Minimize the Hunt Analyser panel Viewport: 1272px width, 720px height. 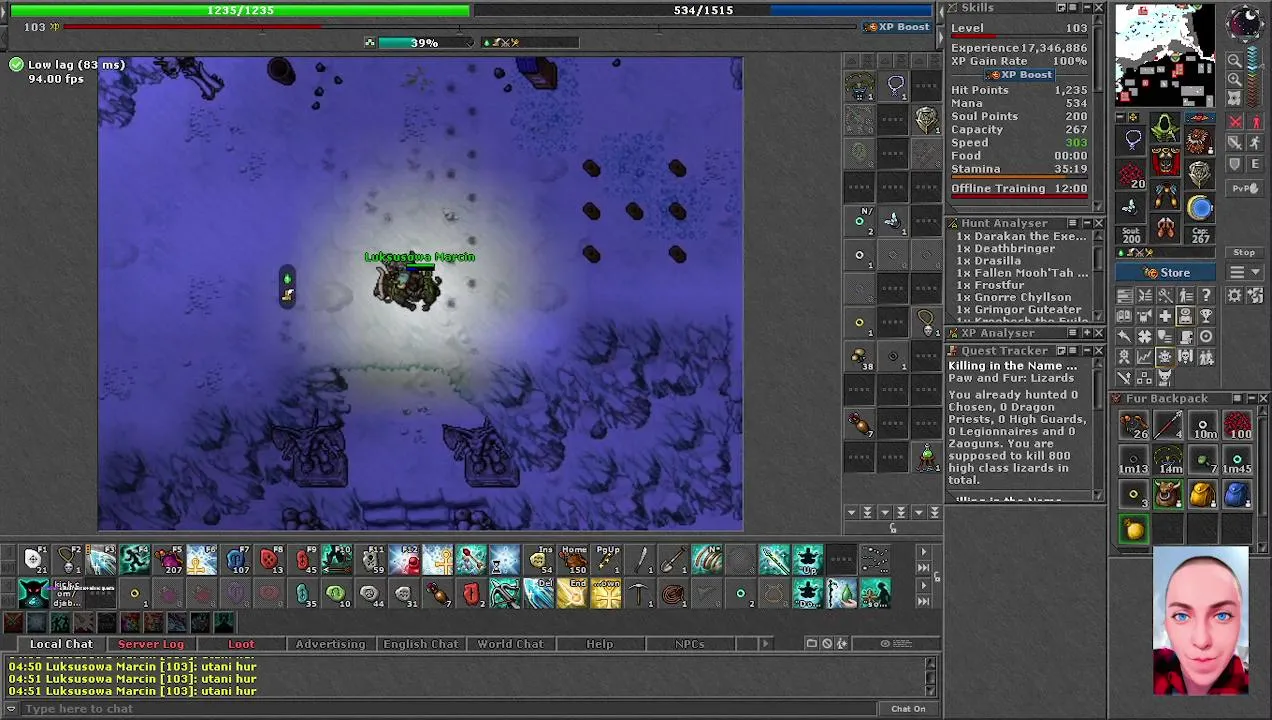coord(1086,223)
